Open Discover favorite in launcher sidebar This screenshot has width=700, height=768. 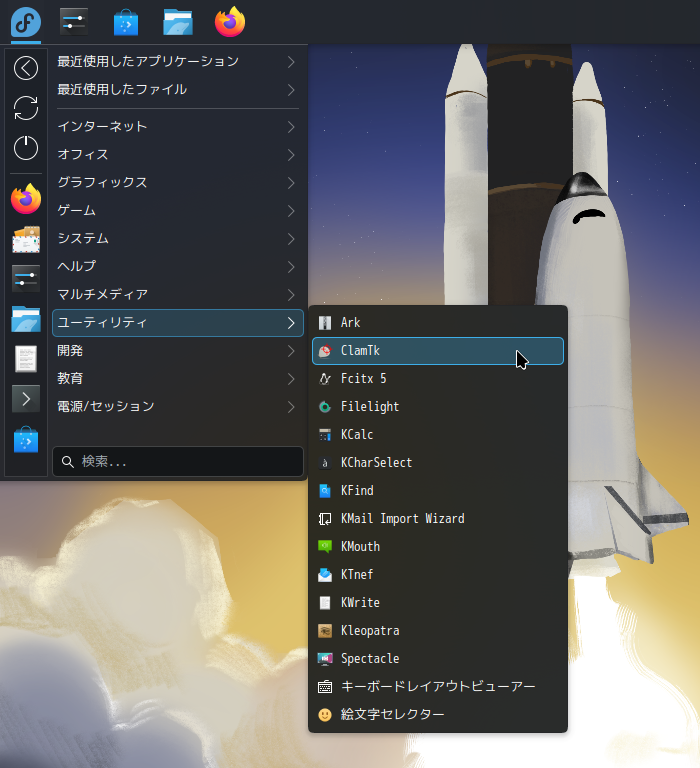(26, 439)
